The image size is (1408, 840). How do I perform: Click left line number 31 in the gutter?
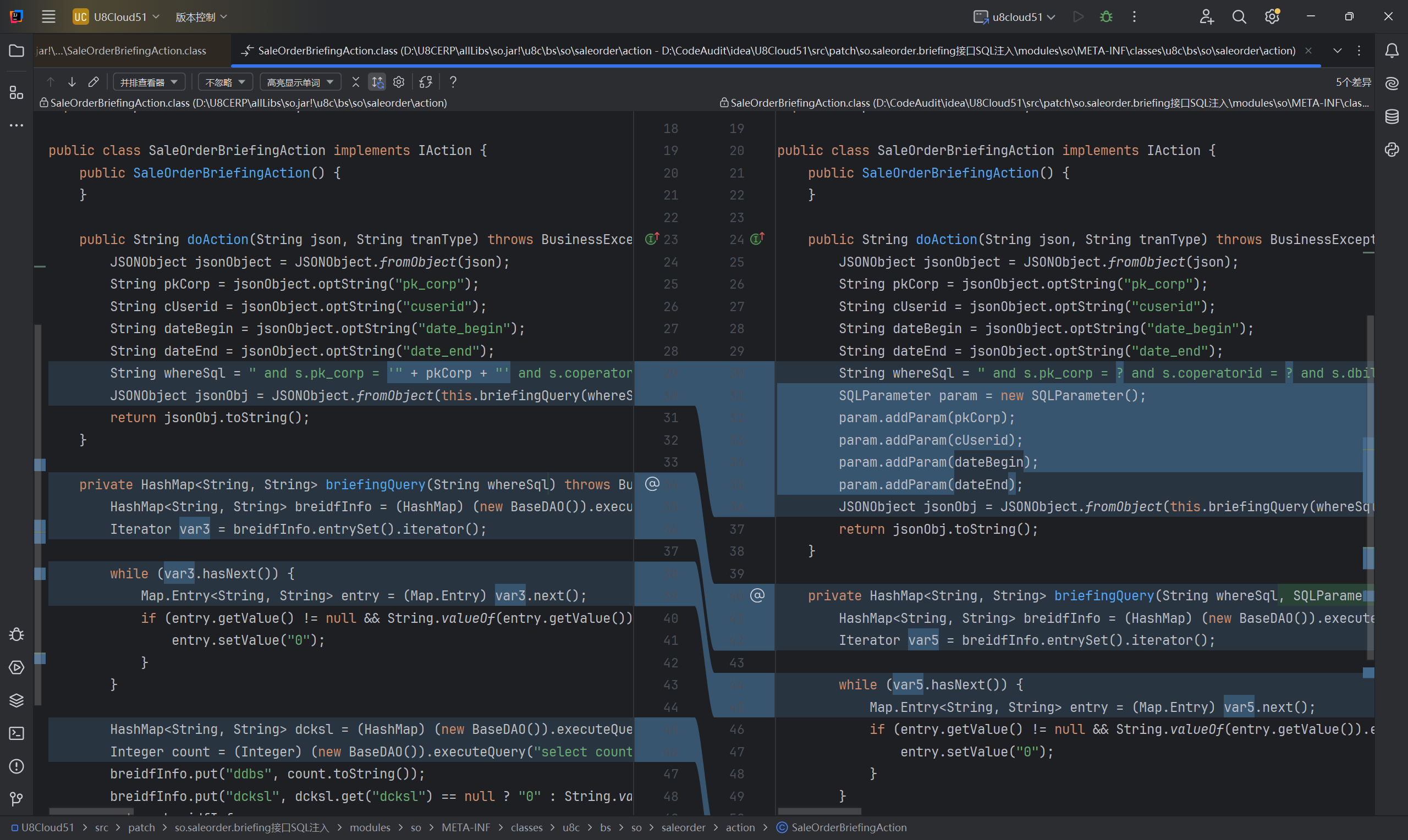click(x=670, y=418)
